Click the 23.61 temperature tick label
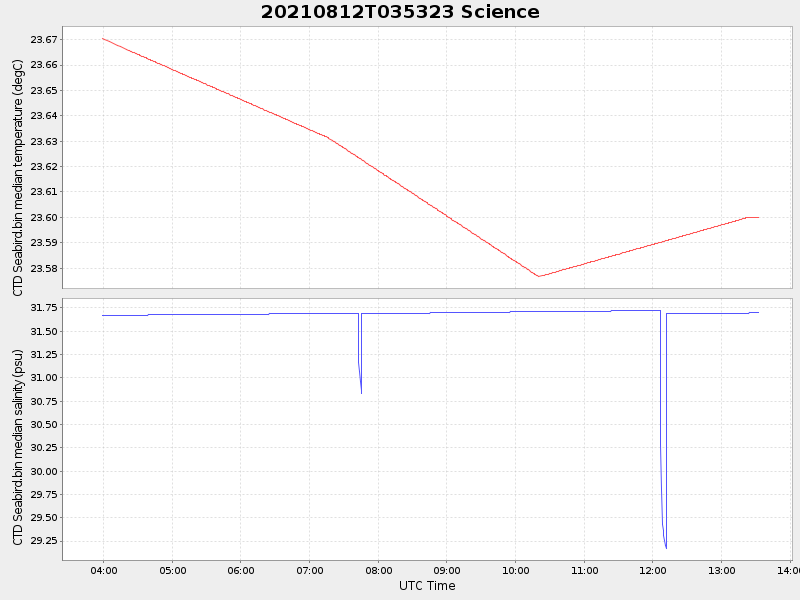This screenshot has width=800, height=600. pos(44,192)
